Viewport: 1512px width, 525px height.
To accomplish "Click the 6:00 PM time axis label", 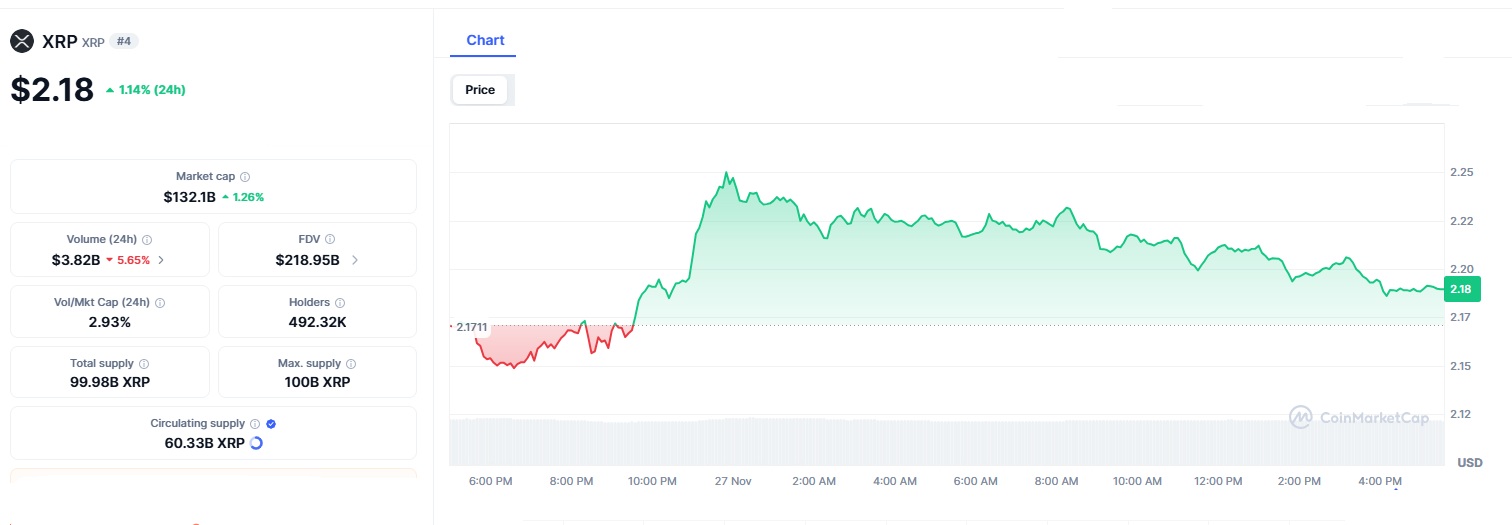I will [490, 481].
